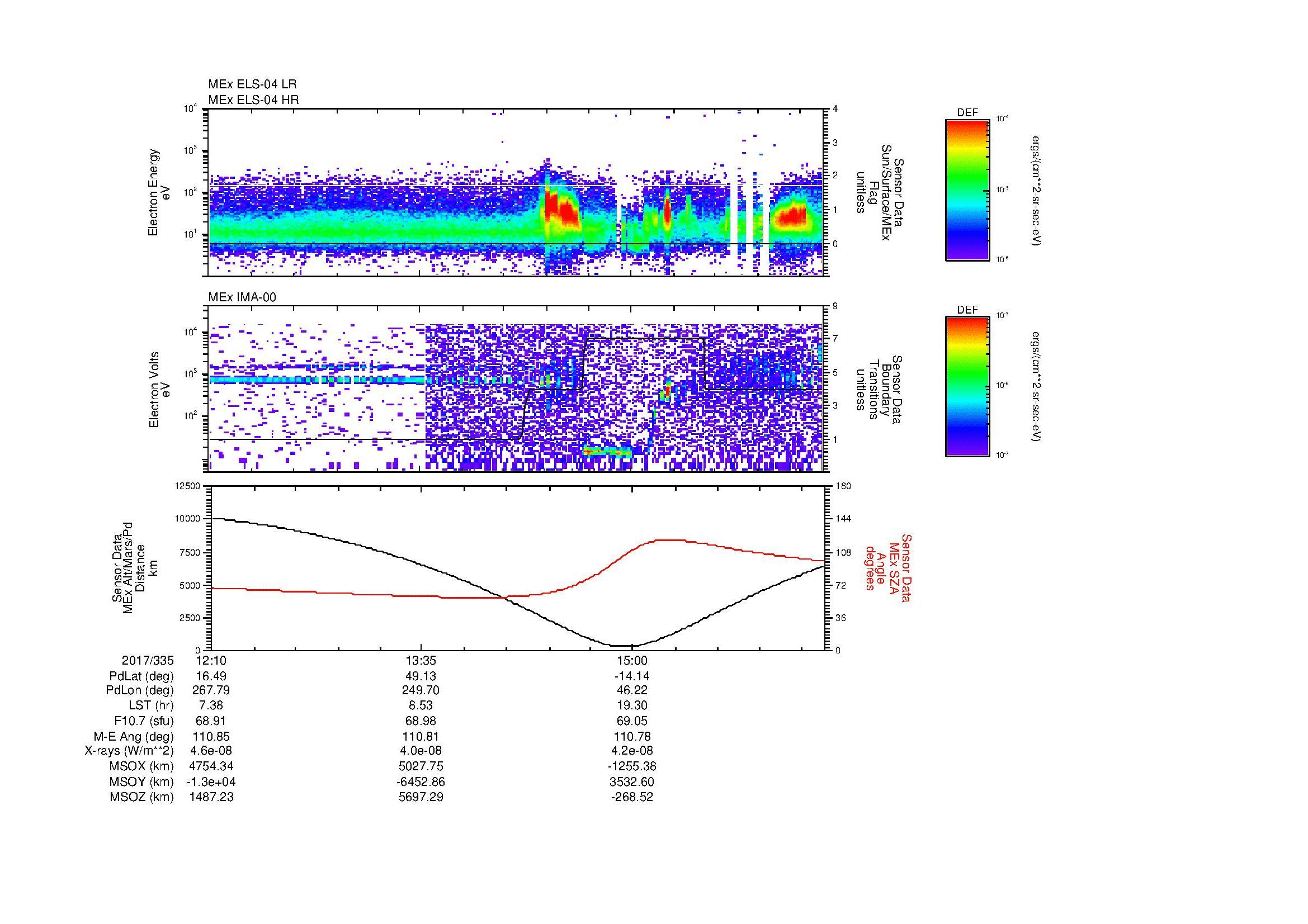Click the 'MEx ELS-04 HR' panel title
The image size is (1308, 924).
[x=253, y=99]
